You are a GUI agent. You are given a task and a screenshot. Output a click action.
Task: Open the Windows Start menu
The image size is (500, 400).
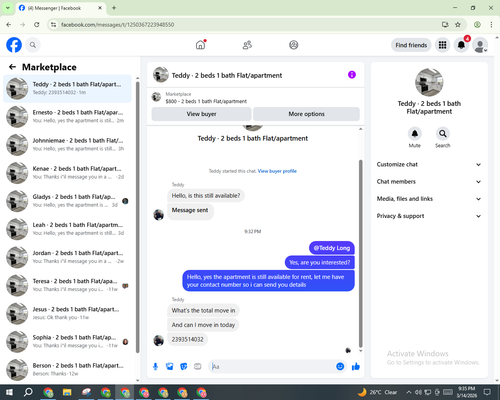click(x=9, y=392)
